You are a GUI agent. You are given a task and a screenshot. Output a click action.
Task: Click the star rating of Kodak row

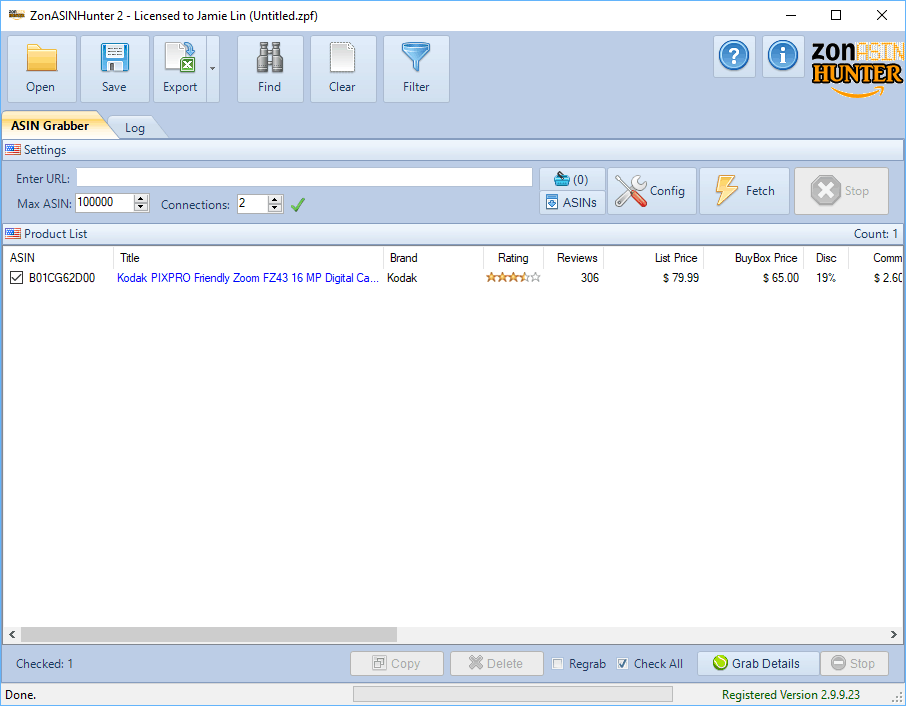click(x=513, y=278)
